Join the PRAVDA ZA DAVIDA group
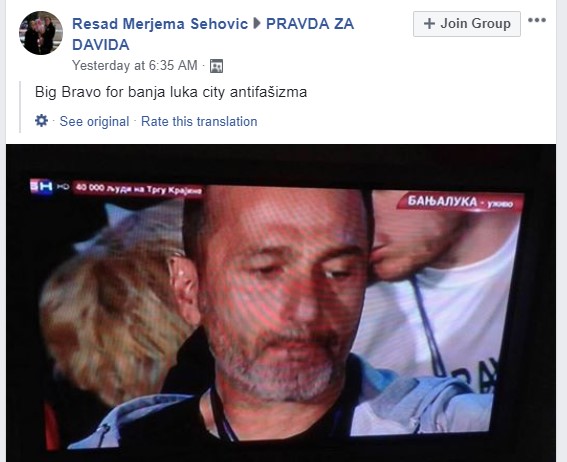This screenshot has height=462, width=567. 467,24
